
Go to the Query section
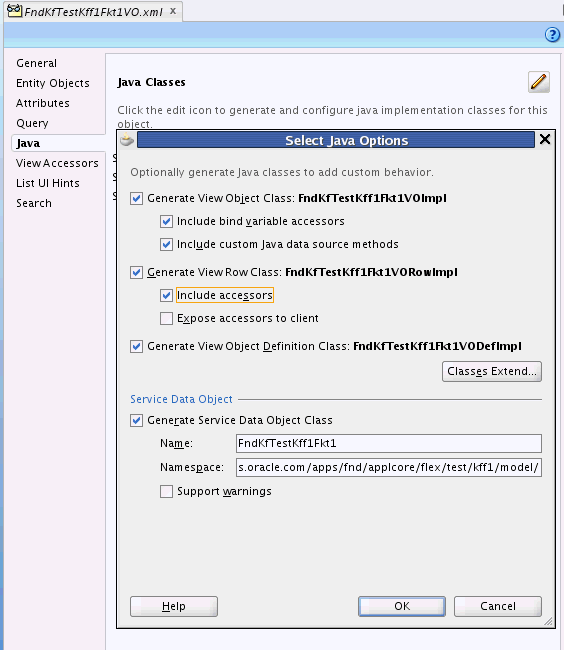[32, 123]
